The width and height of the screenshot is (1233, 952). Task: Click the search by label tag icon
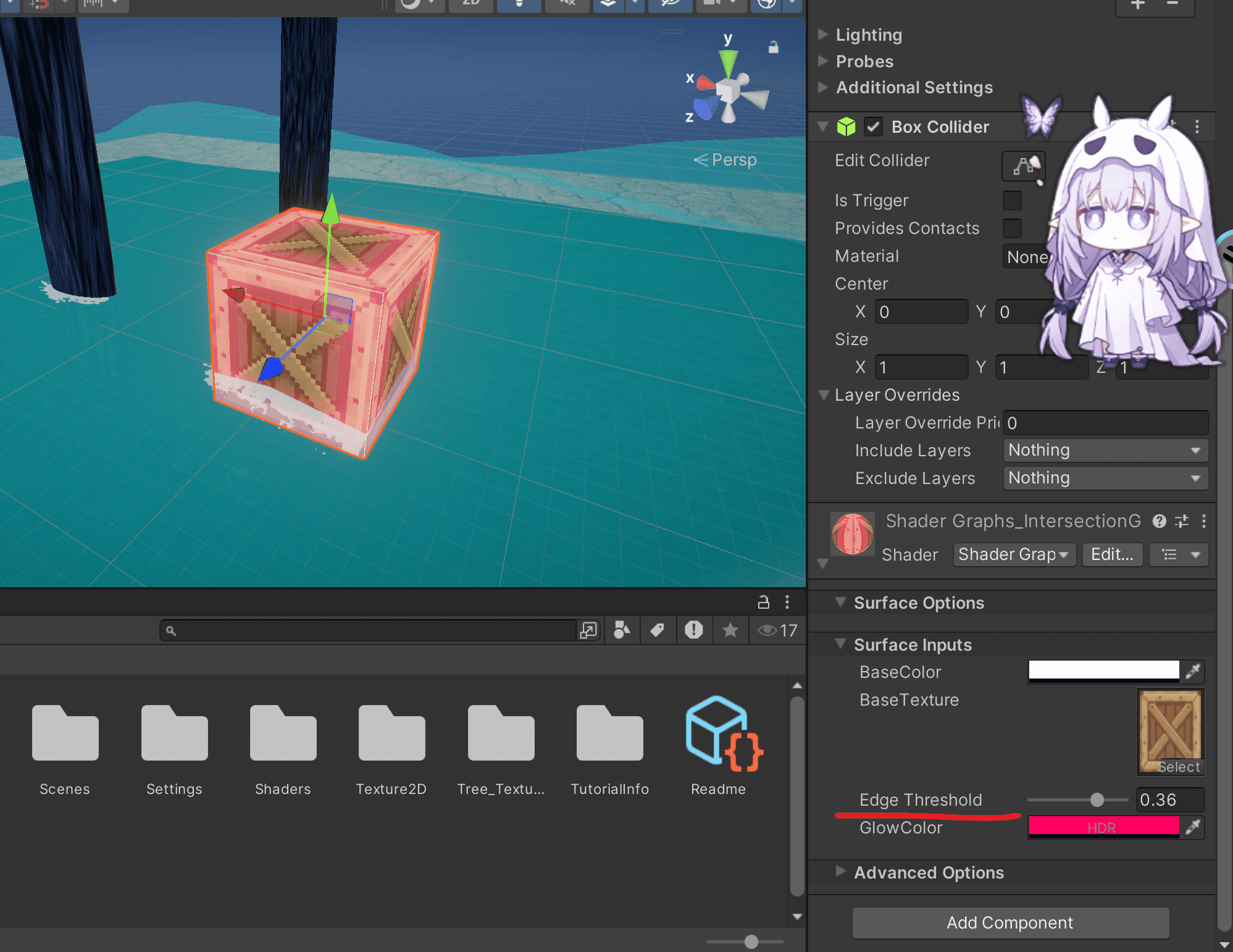(x=658, y=630)
